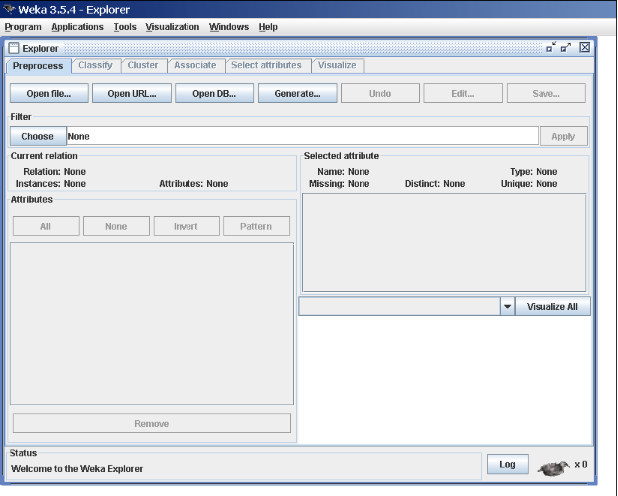Image resolution: width=618 pixels, height=496 pixels.
Task: Open the Windows menu
Action: pyautogui.click(x=229, y=27)
